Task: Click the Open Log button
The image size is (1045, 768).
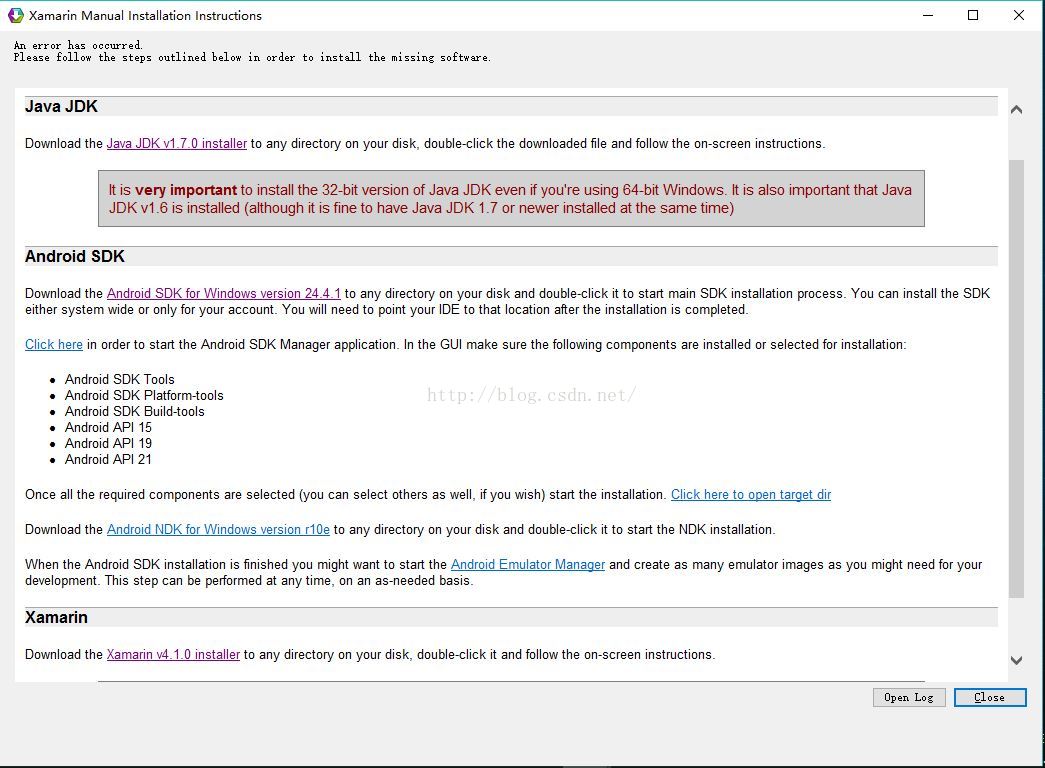Action: (909, 697)
